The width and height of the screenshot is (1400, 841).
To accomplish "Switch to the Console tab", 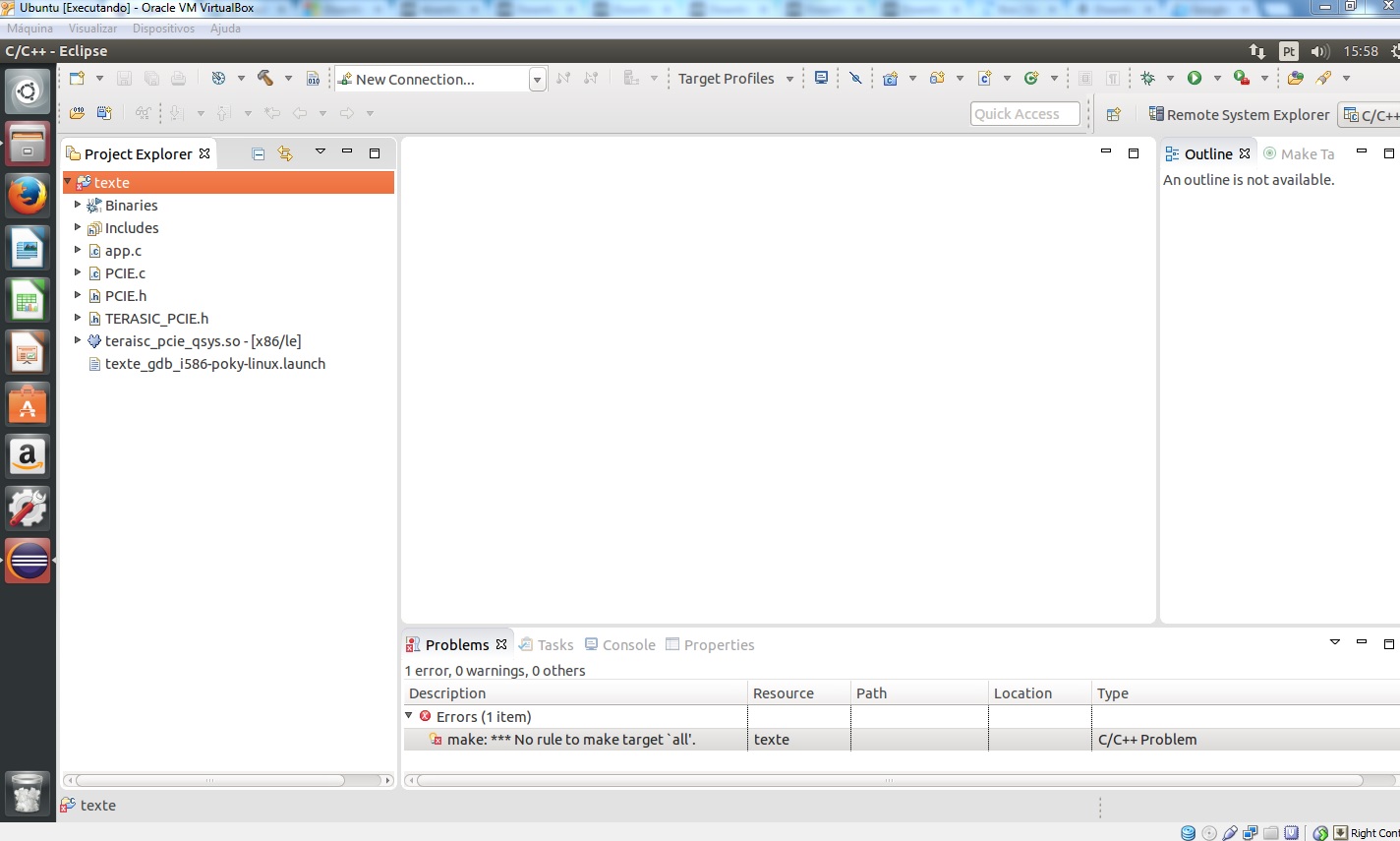I will (x=620, y=645).
